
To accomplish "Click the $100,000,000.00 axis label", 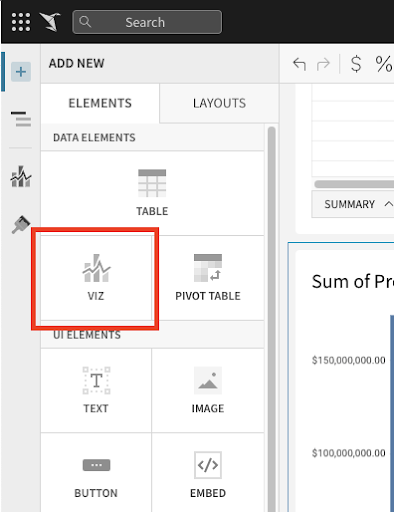I will click(349, 453).
